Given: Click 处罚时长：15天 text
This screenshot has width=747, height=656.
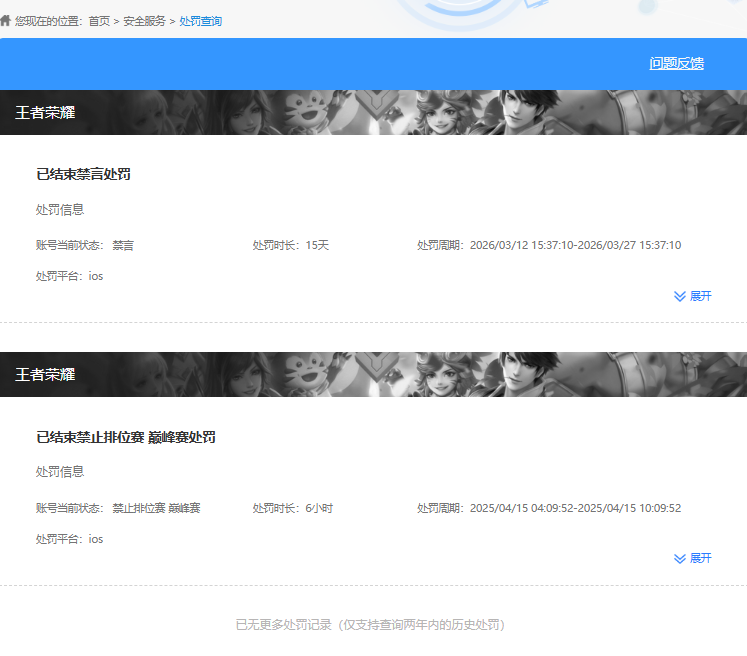Looking at the screenshot, I should [291, 245].
